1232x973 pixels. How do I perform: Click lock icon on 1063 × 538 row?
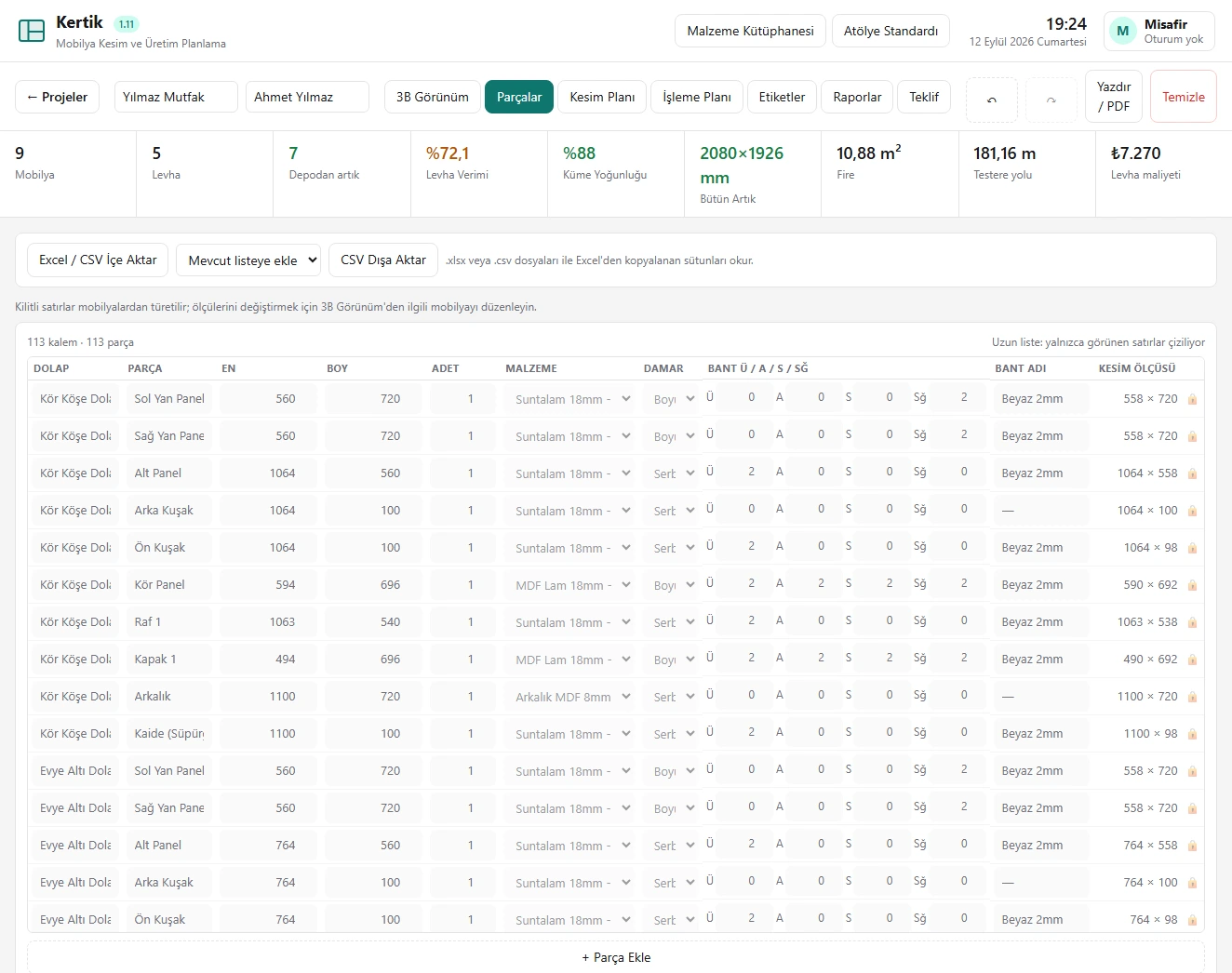[x=1192, y=622]
